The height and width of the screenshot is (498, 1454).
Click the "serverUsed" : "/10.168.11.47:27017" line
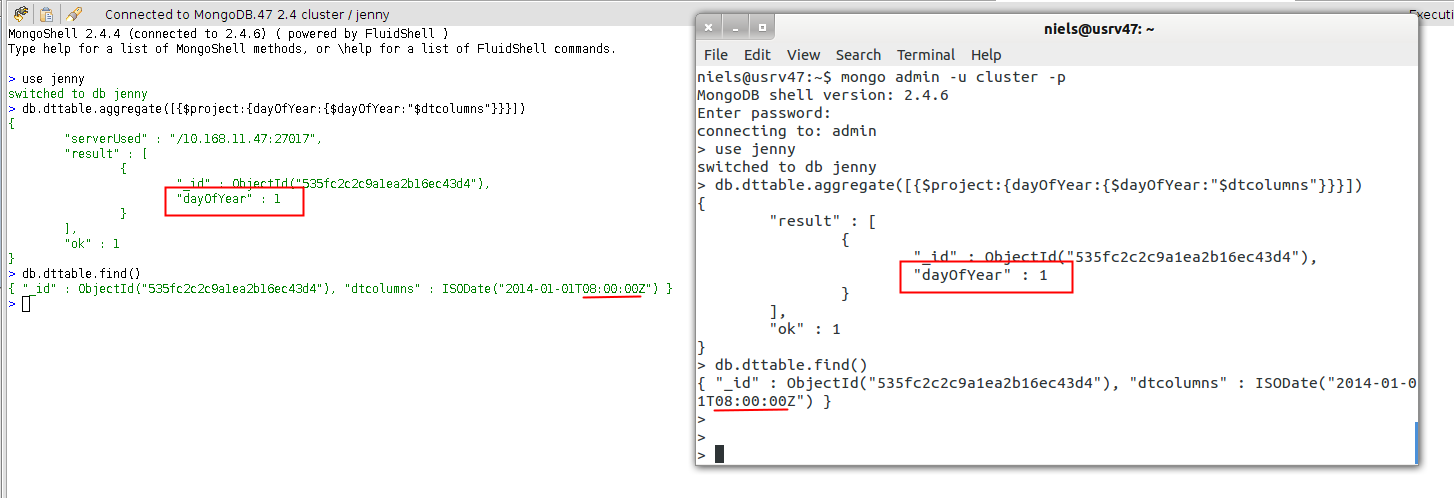(x=192, y=138)
